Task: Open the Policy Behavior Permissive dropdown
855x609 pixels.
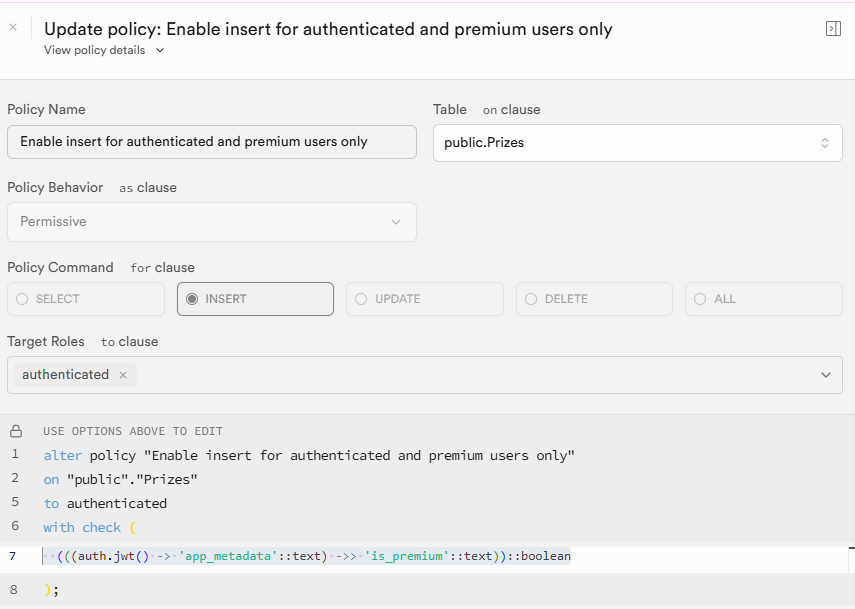Action: (211, 222)
